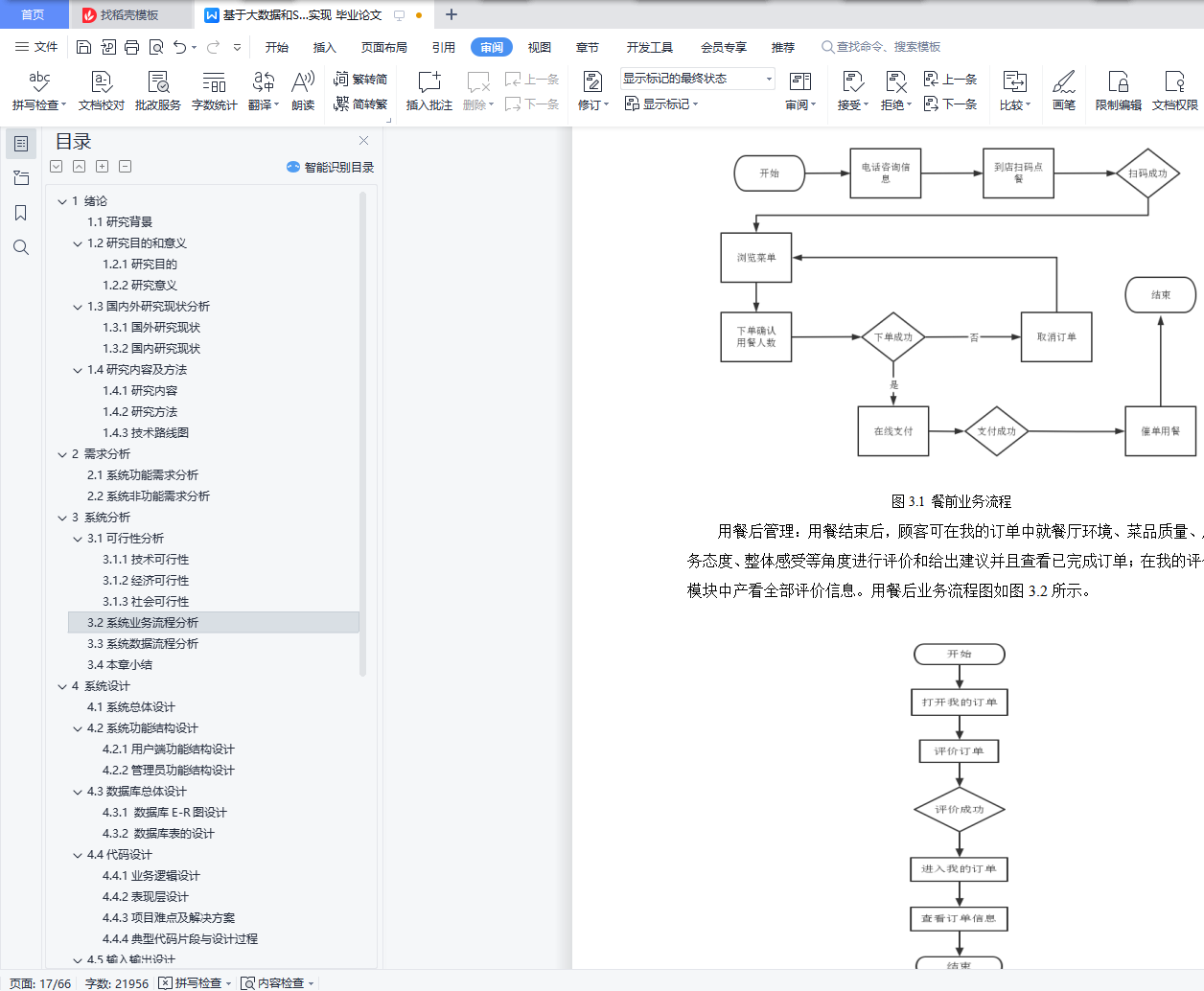Screen dimensions: 1204x991
Task: Open the correction service (批改服务) tool
Action: click(158, 91)
